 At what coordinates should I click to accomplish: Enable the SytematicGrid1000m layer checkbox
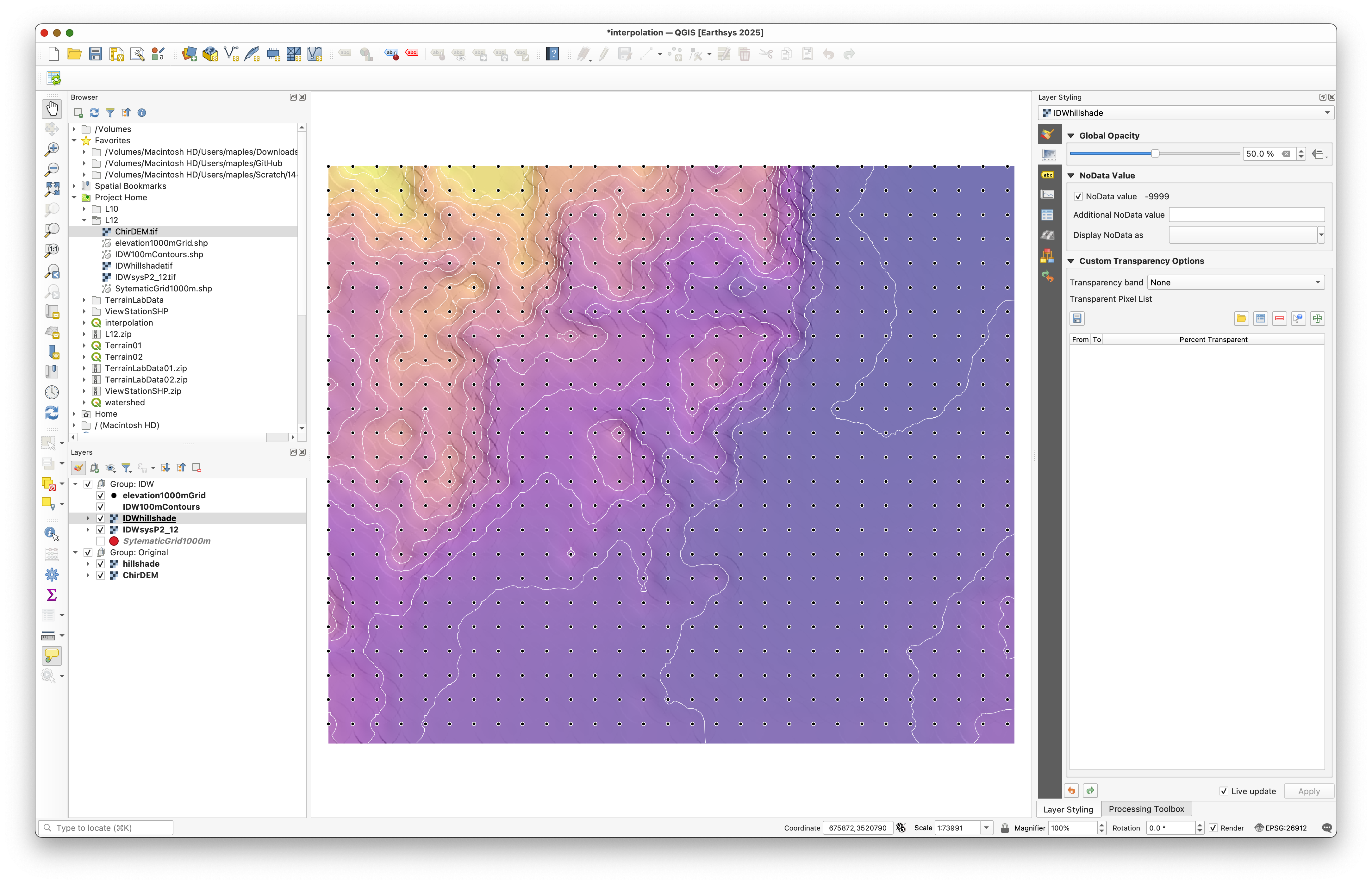point(100,541)
